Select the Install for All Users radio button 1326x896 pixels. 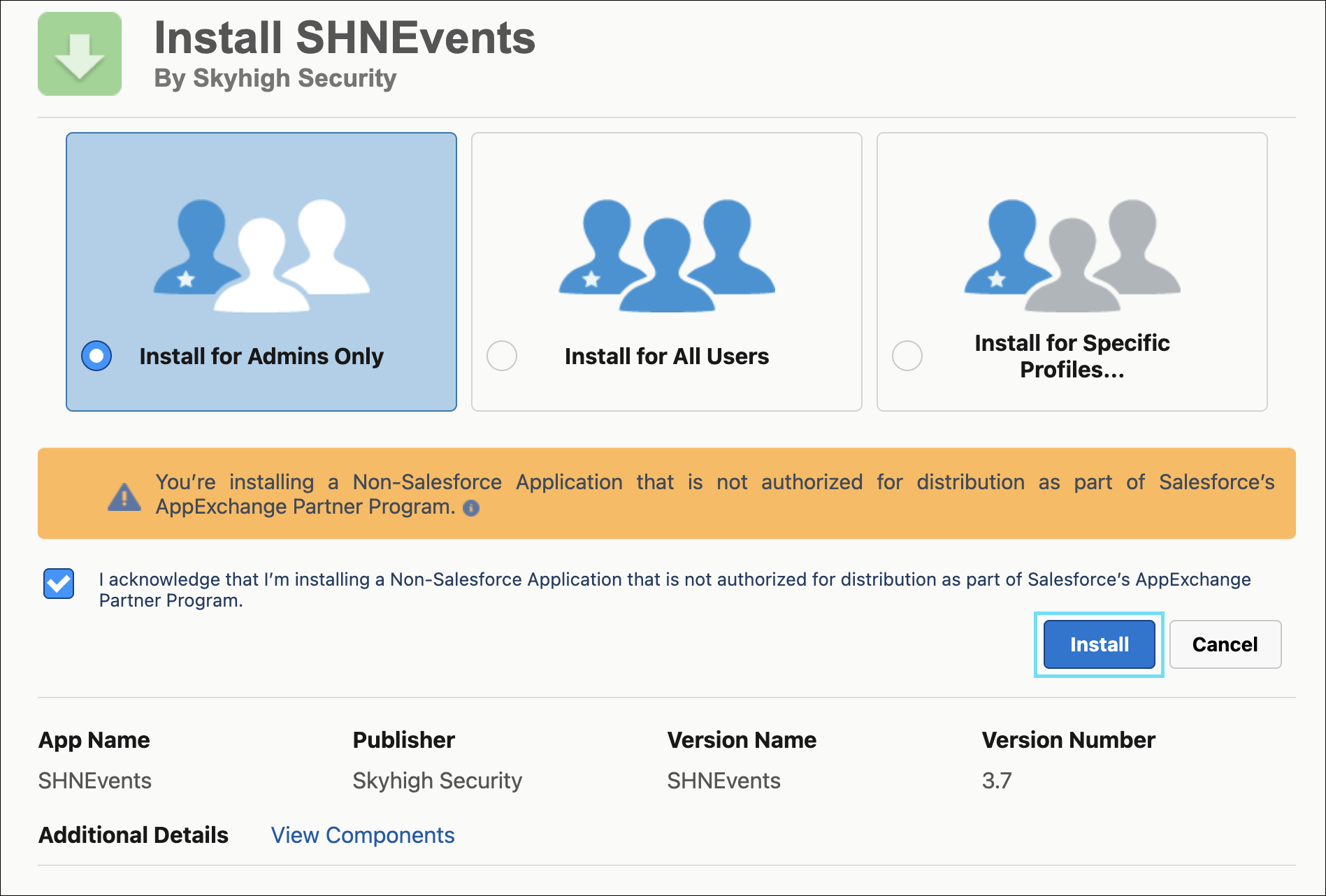tap(501, 356)
